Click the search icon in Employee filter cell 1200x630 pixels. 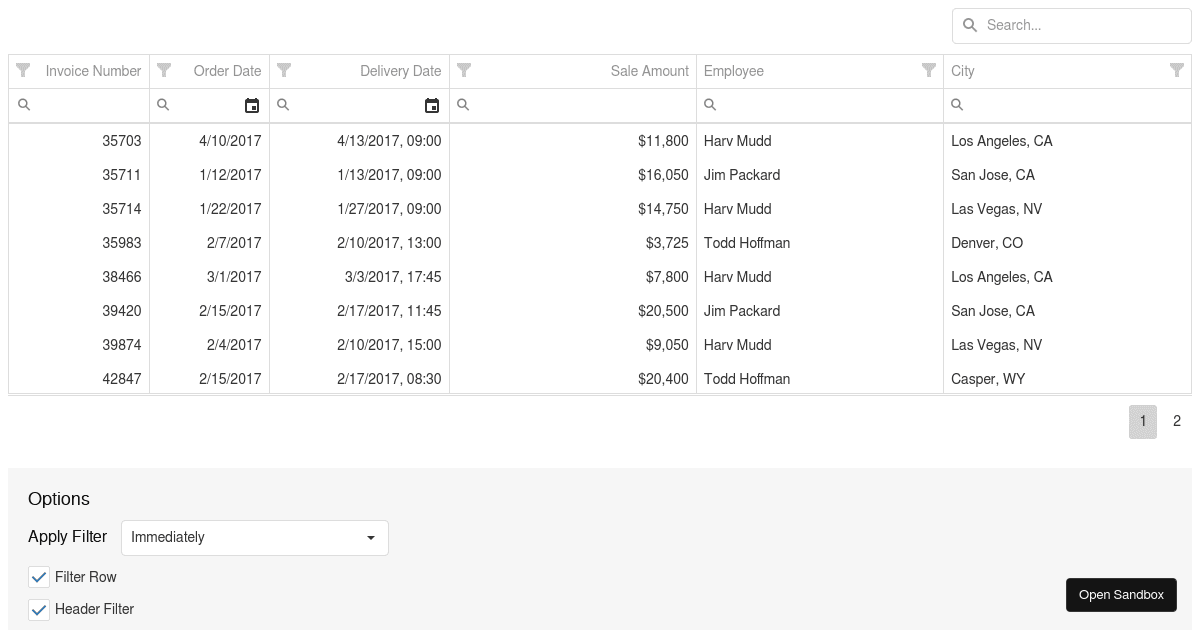coord(710,104)
